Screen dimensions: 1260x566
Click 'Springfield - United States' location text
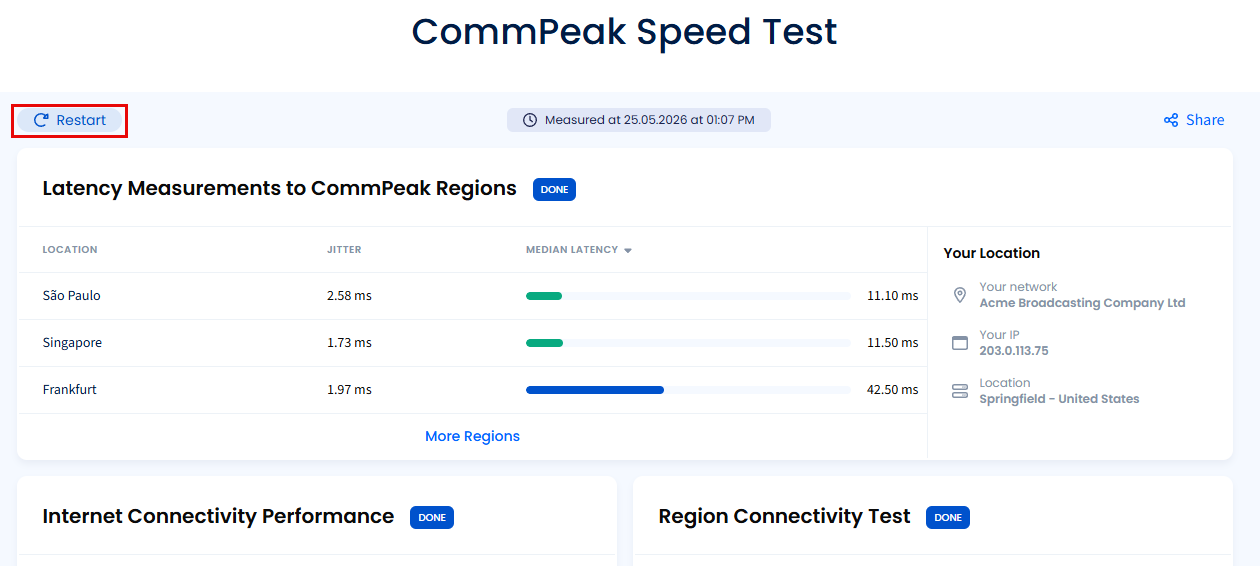[1059, 399]
